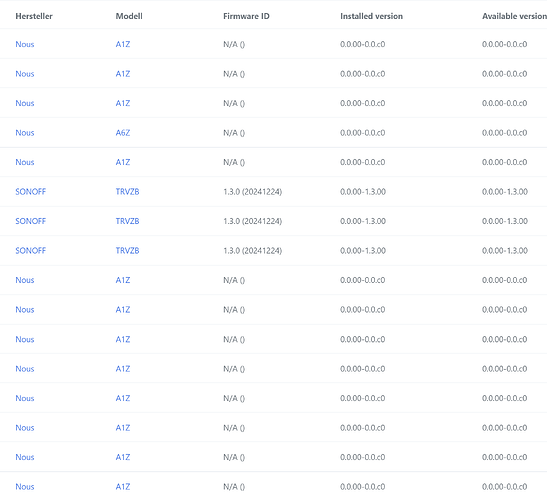The image size is (547, 500).
Task: Open the third SONOFF manufacturer link
Action: (x=31, y=251)
